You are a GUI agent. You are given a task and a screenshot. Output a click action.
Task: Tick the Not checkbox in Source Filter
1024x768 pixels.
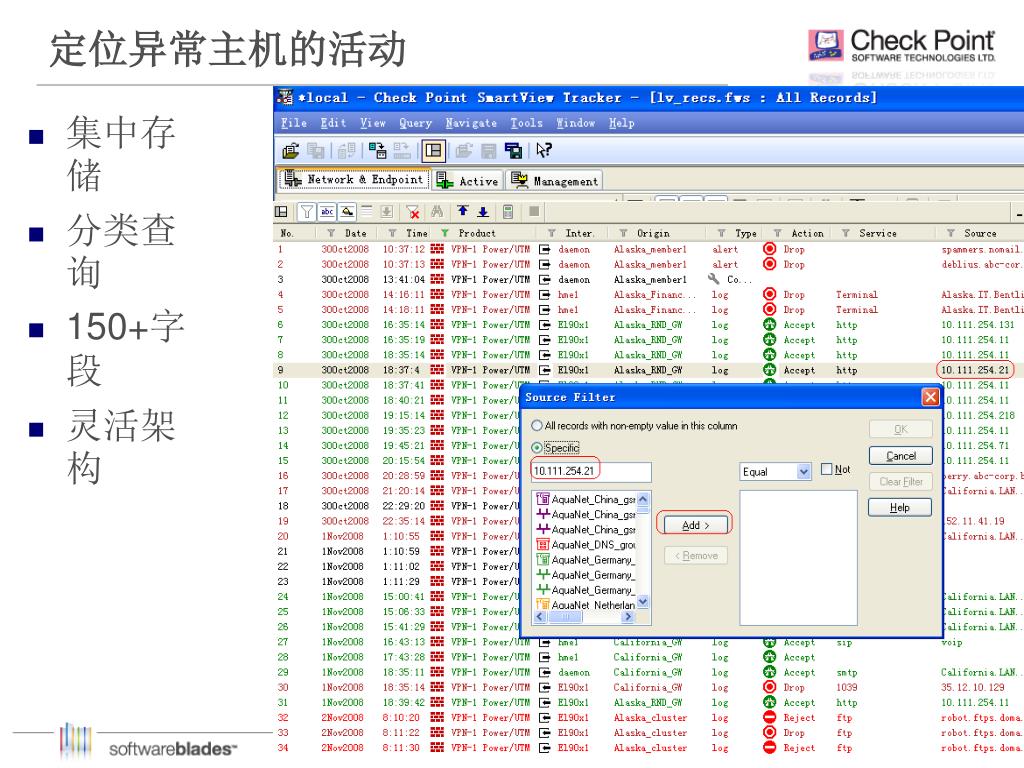coord(827,469)
